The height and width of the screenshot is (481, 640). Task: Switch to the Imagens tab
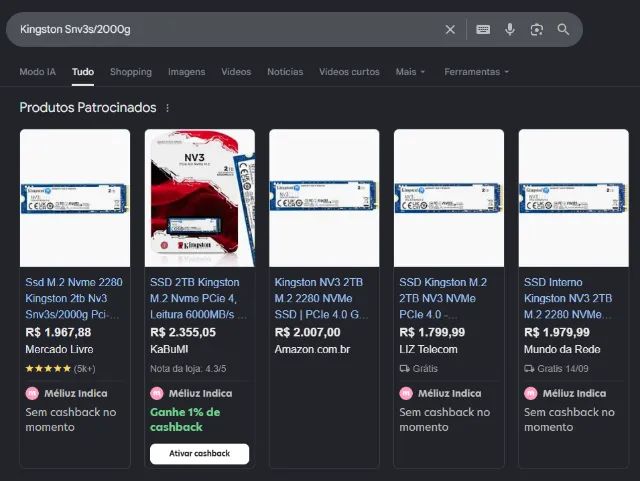tap(187, 72)
